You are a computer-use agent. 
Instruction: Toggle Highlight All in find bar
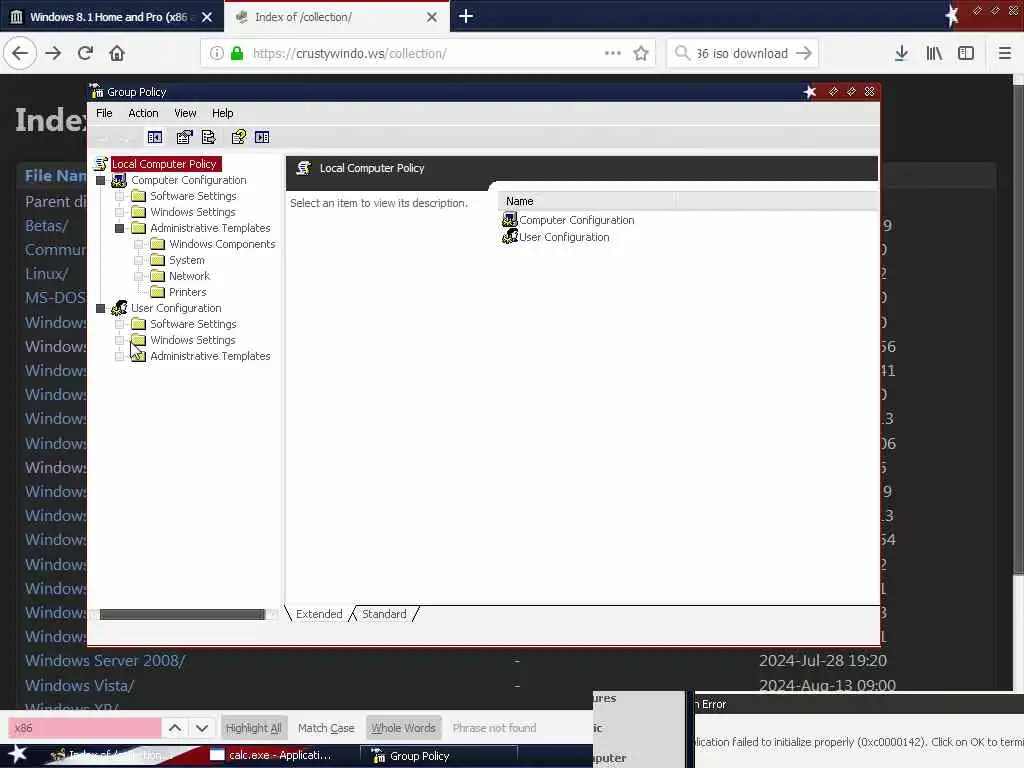253,728
